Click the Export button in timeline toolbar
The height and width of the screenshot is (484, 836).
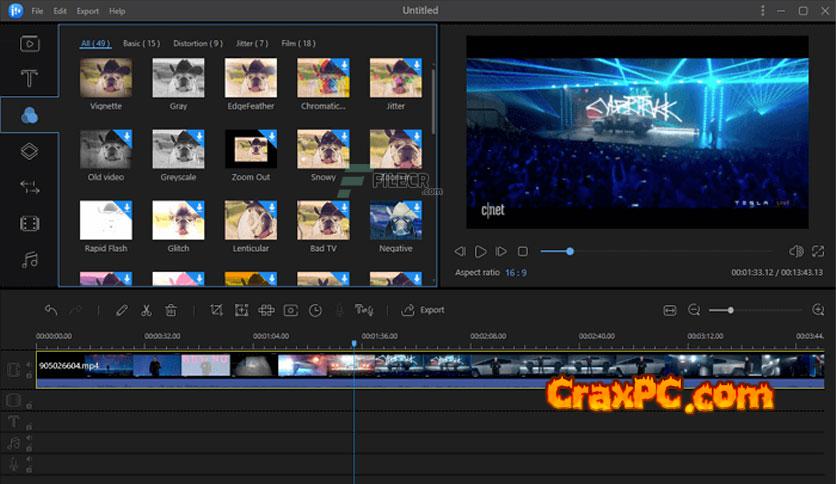(x=423, y=310)
